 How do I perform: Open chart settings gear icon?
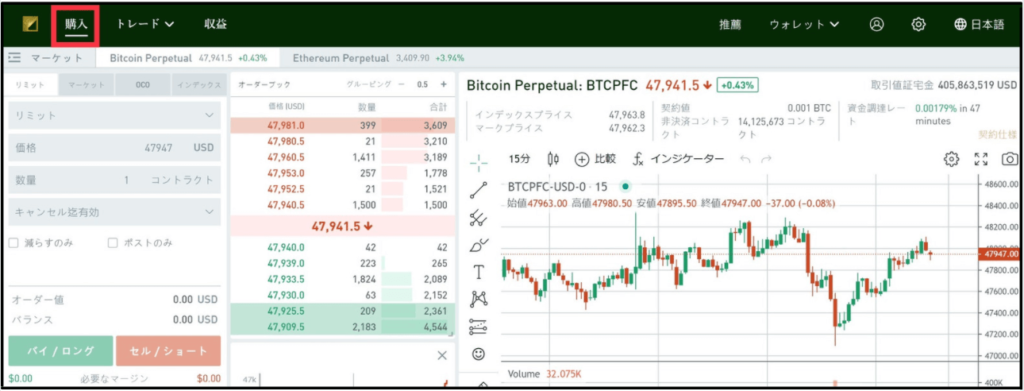(952, 159)
